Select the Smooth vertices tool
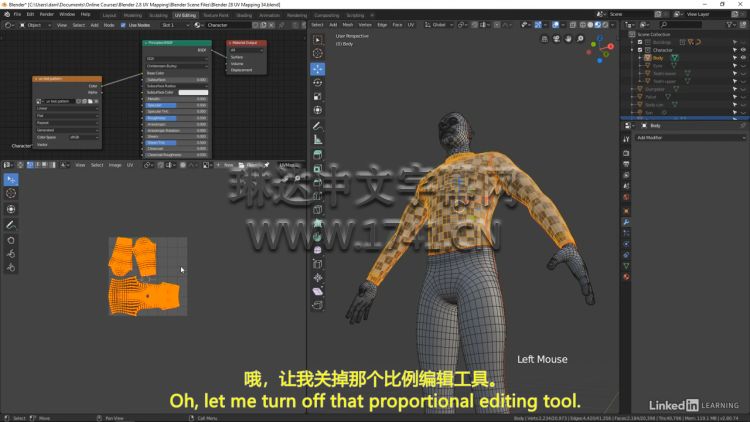Screen dimensions: 750x422 tap(318, 250)
